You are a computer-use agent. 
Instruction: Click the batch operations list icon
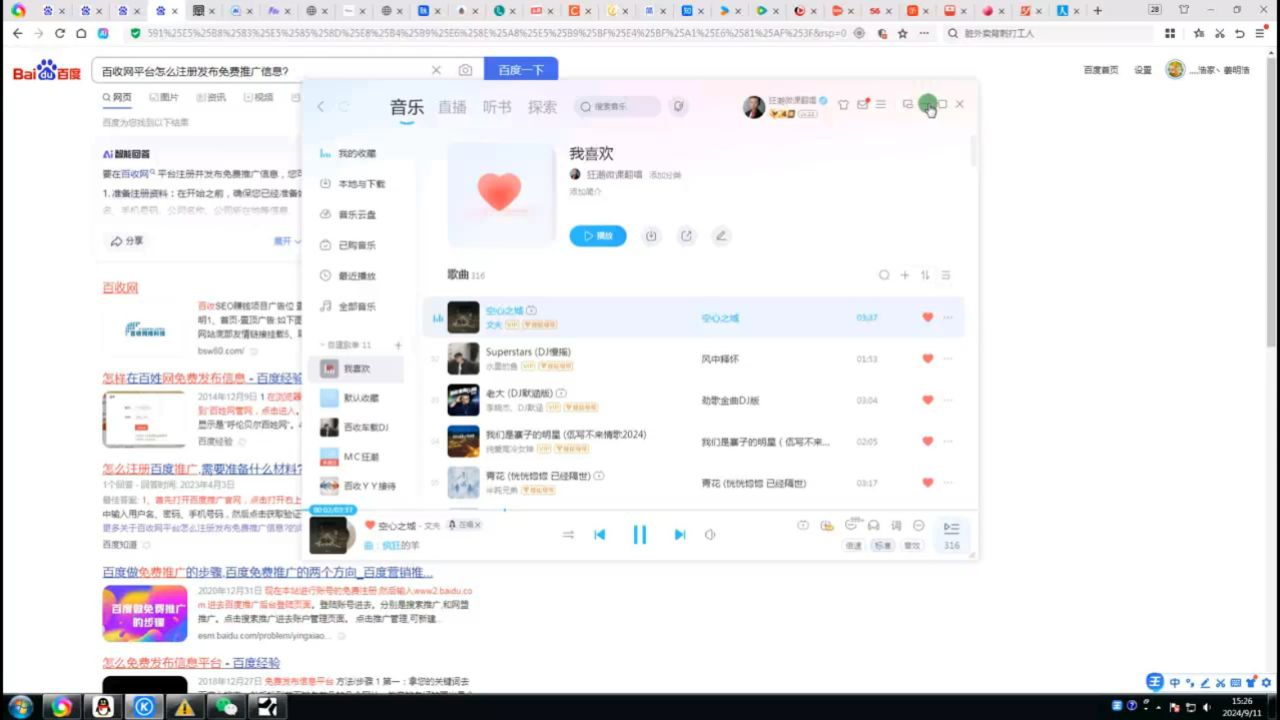click(946, 275)
